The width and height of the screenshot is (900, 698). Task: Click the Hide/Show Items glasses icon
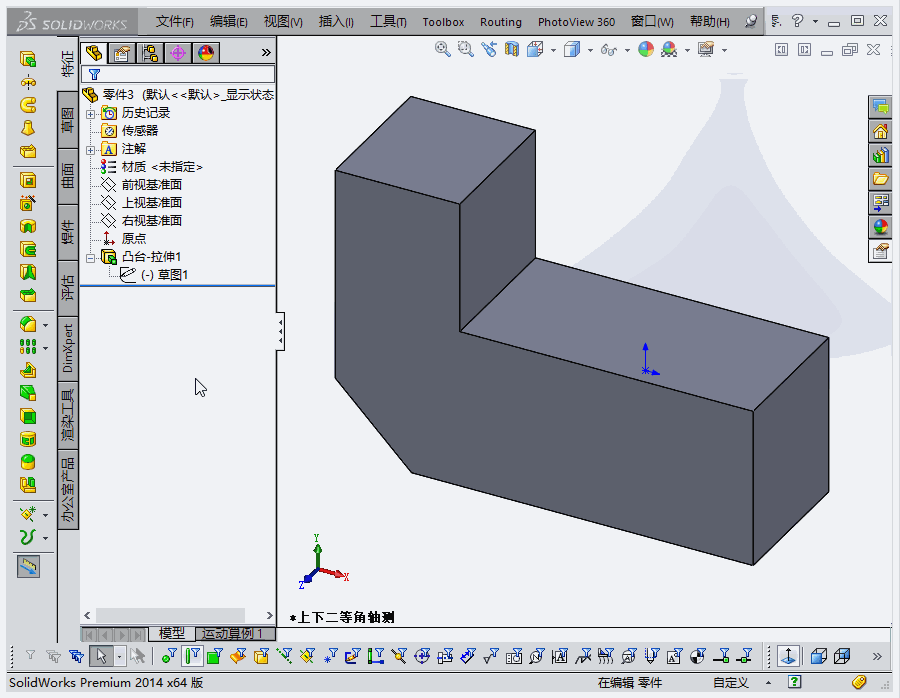[608, 51]
